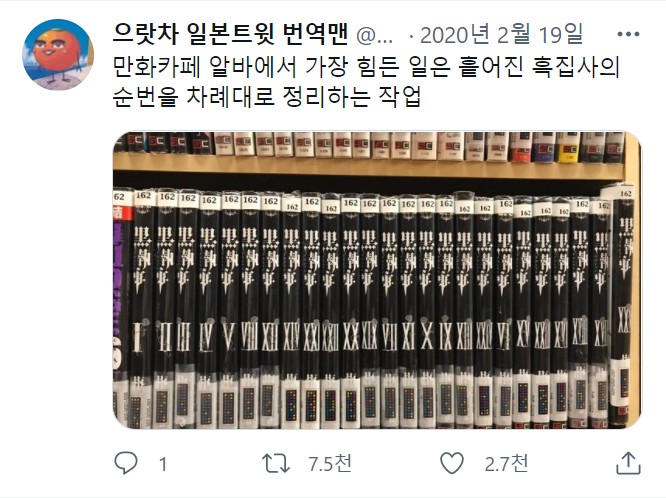The height and width of the screenshot is (498, 666).
Task: Click the tweet text about 만화카페 알바
Action: (366, 82)
